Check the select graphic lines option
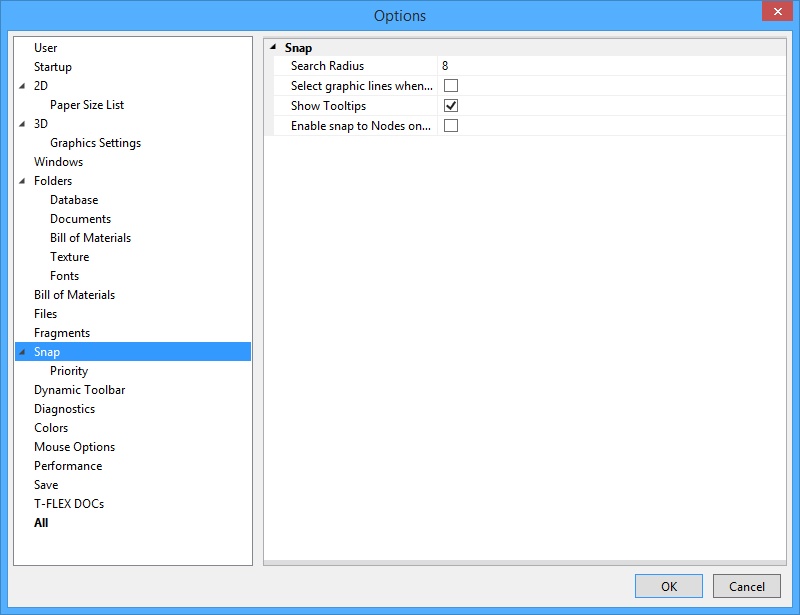 pyautogui.click(x=450, y=85)
